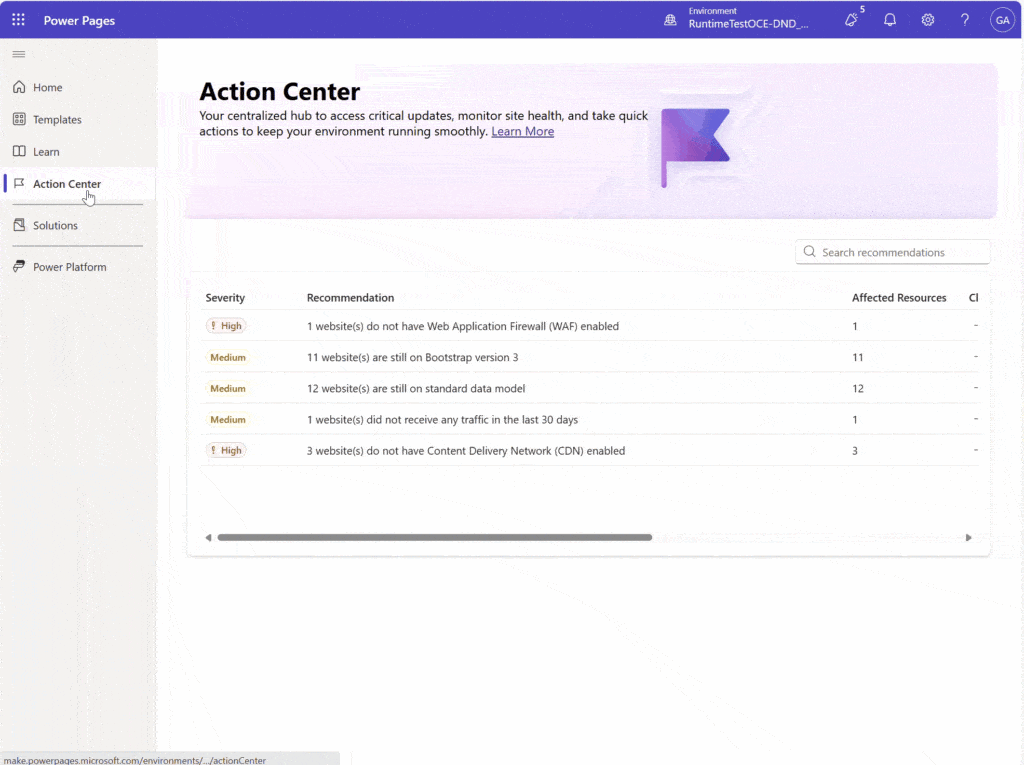Open the Templates menu item
Screen dimensions: 1024x765
click(x=78, y=119)
